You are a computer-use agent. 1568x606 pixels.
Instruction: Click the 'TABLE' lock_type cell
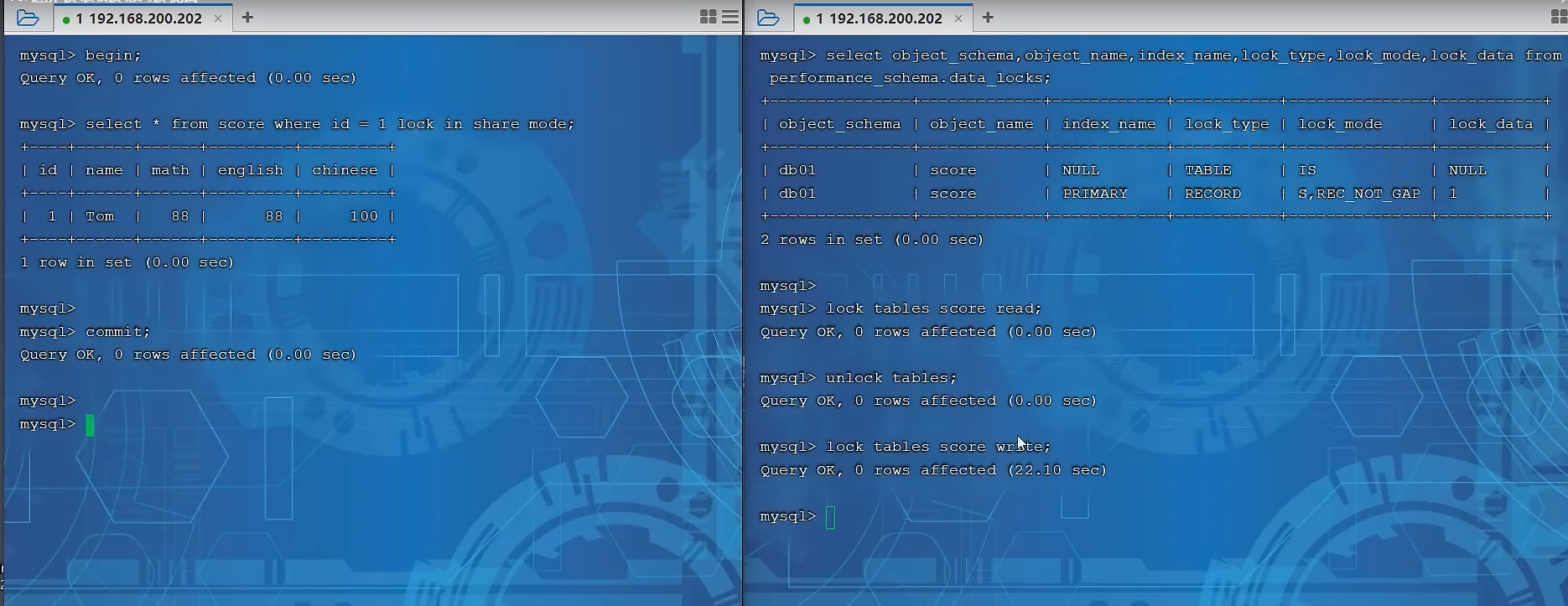(1208, 170)
